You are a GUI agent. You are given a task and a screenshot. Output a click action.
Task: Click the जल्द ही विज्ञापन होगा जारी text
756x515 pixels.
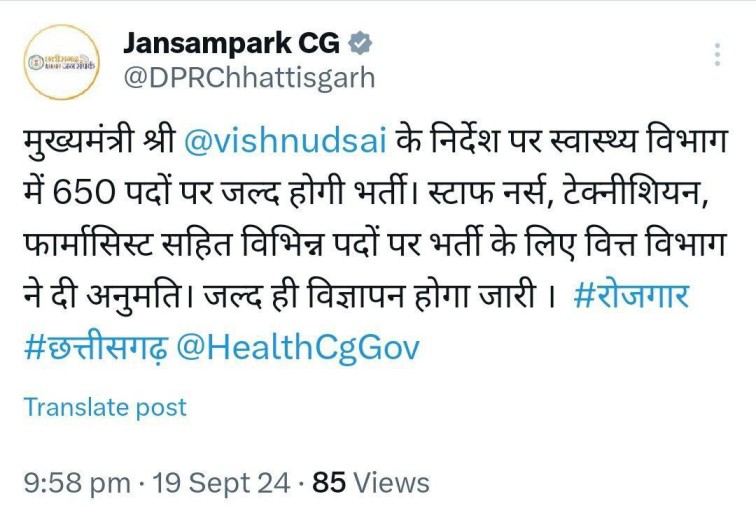click(x=370, y=295)
